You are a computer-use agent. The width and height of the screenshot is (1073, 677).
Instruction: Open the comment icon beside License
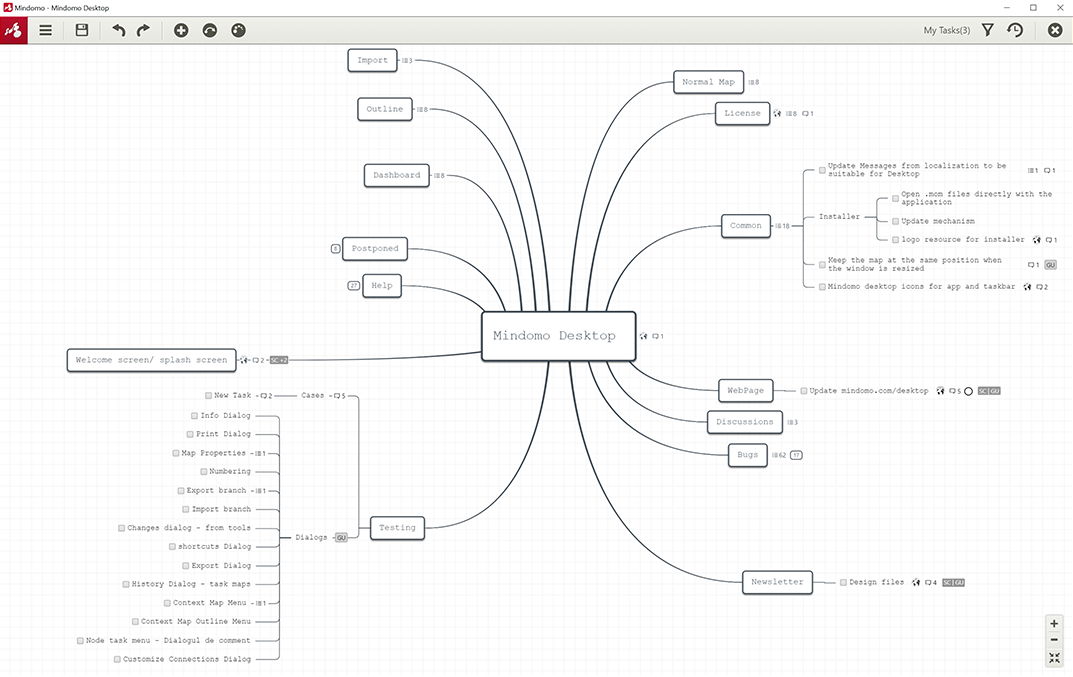click(807, 114)
